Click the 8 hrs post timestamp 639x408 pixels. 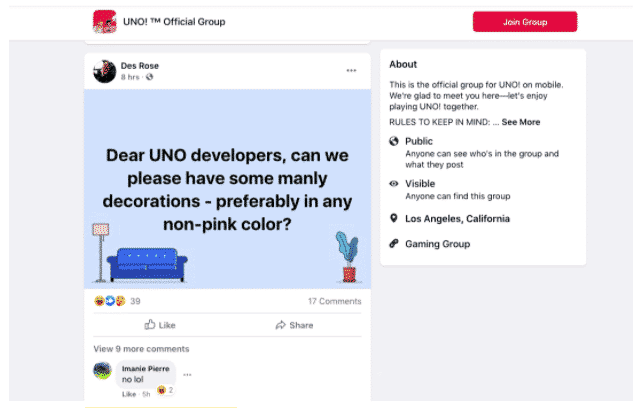pyautogui.click(x=130, y=77)
